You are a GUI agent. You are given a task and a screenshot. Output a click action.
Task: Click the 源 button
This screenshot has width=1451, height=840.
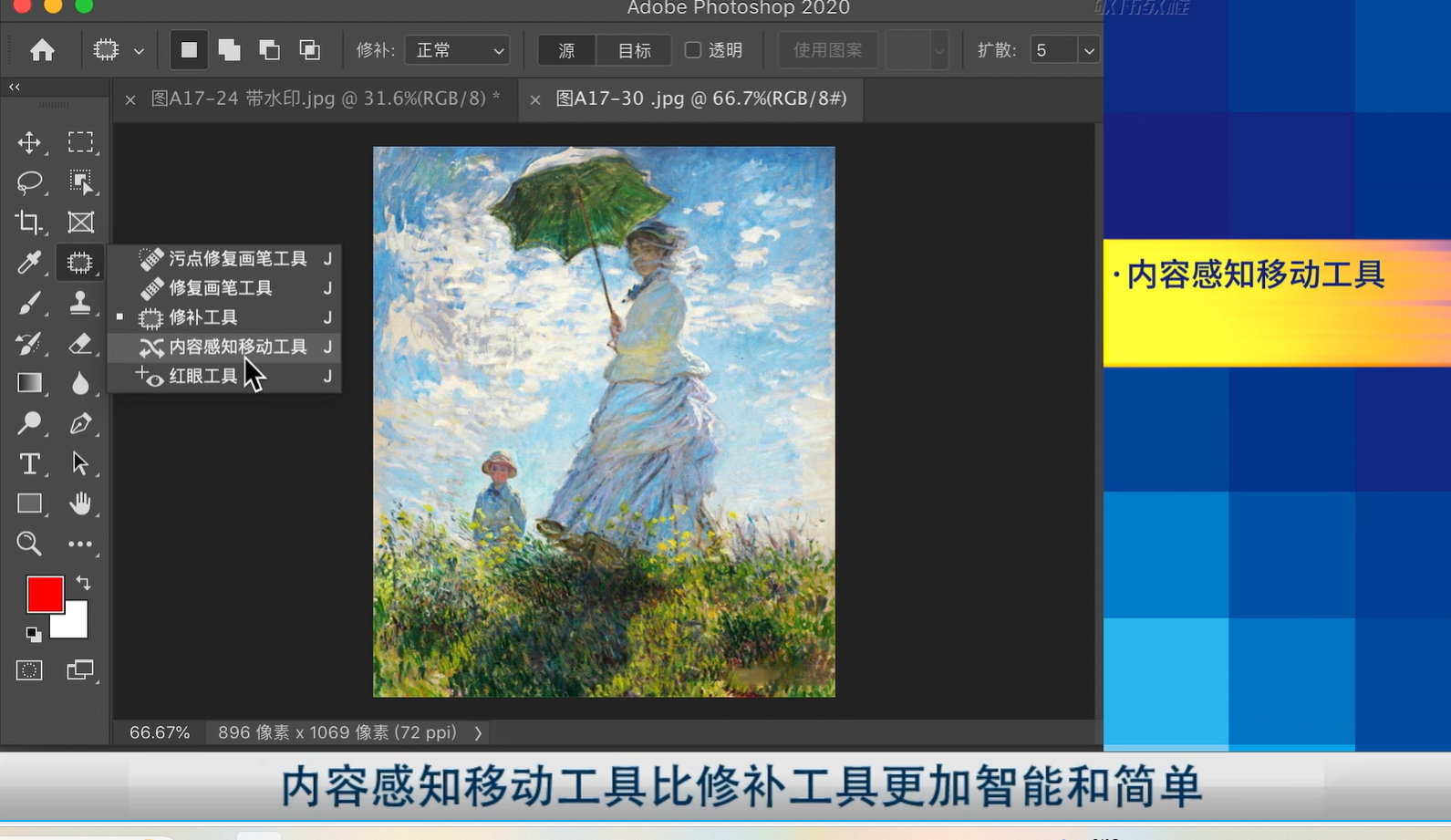(566, 50)
